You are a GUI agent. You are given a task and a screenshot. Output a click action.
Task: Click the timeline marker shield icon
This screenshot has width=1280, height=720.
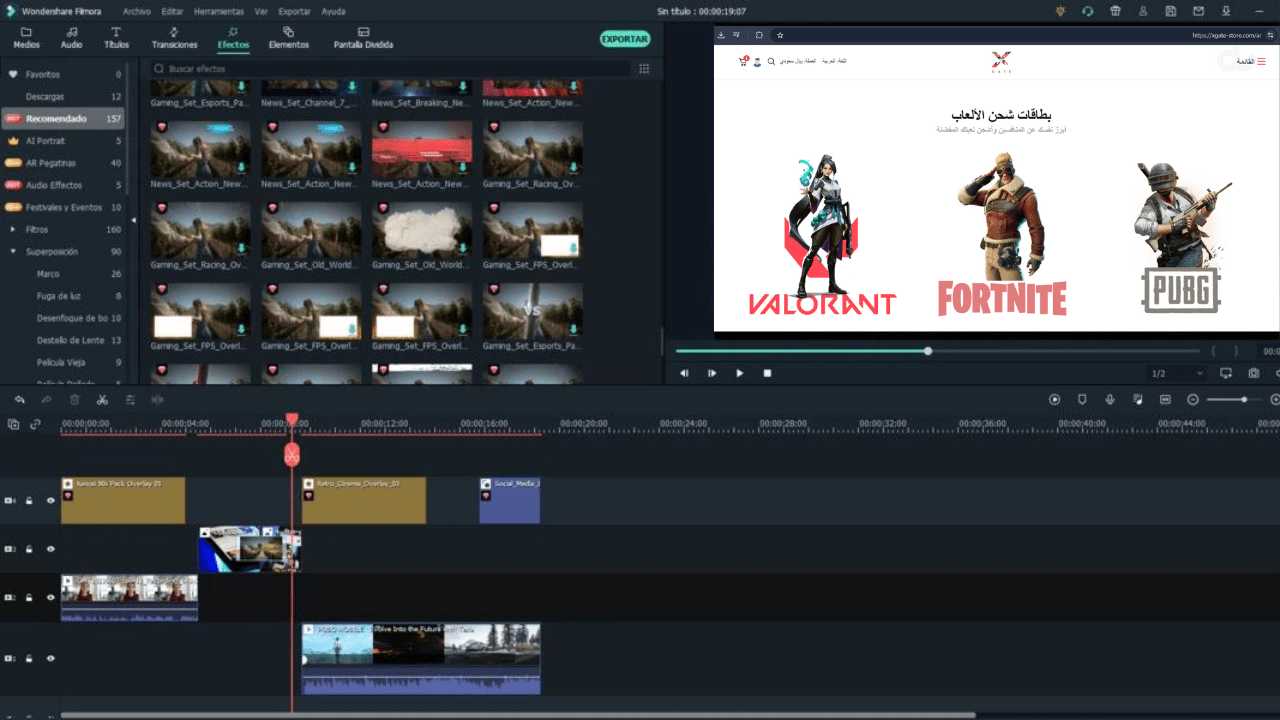[x=1081, y=400]
